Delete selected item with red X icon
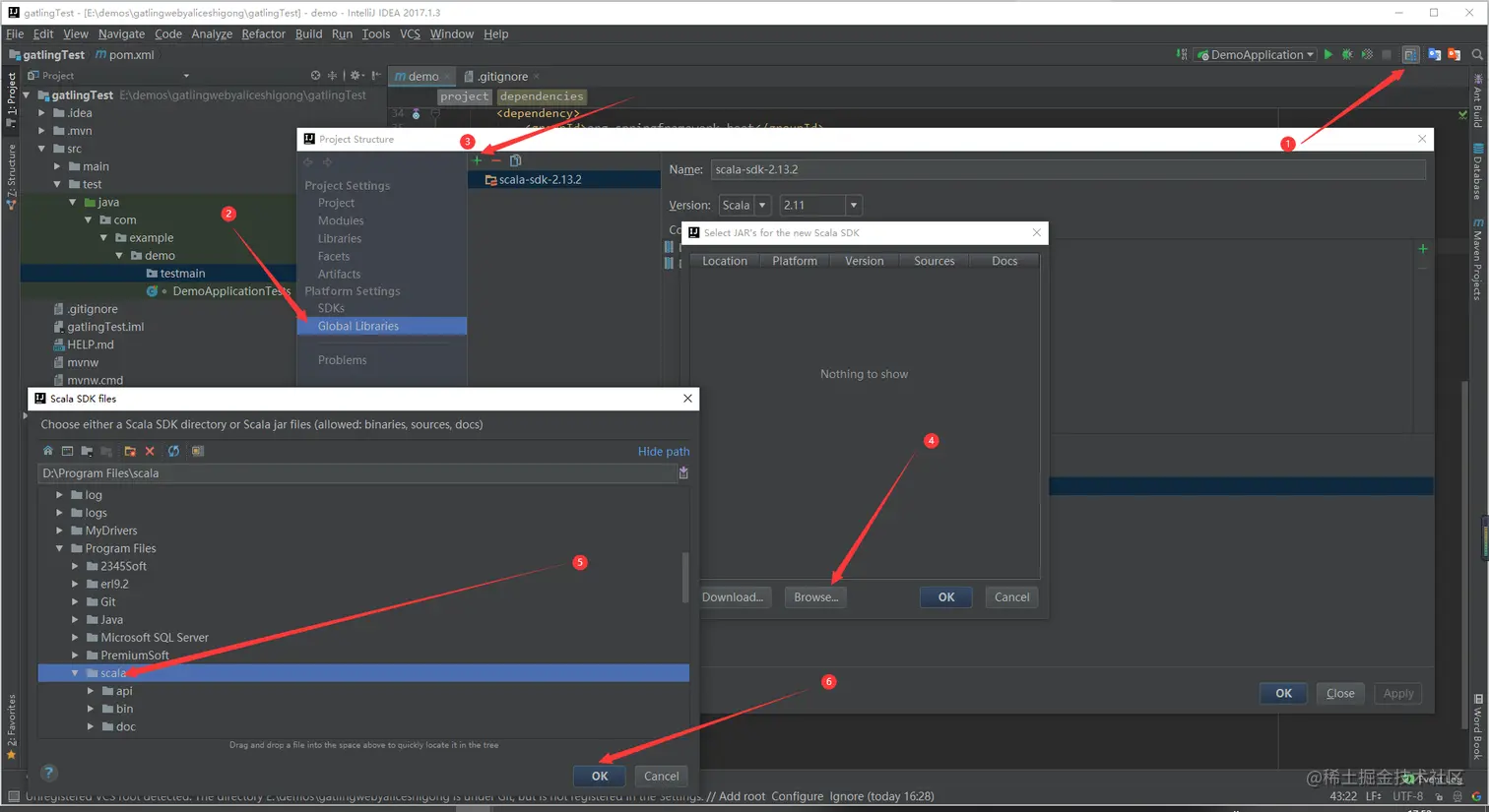The height and width of the screenshot is (812, 1489). point(150,451)
